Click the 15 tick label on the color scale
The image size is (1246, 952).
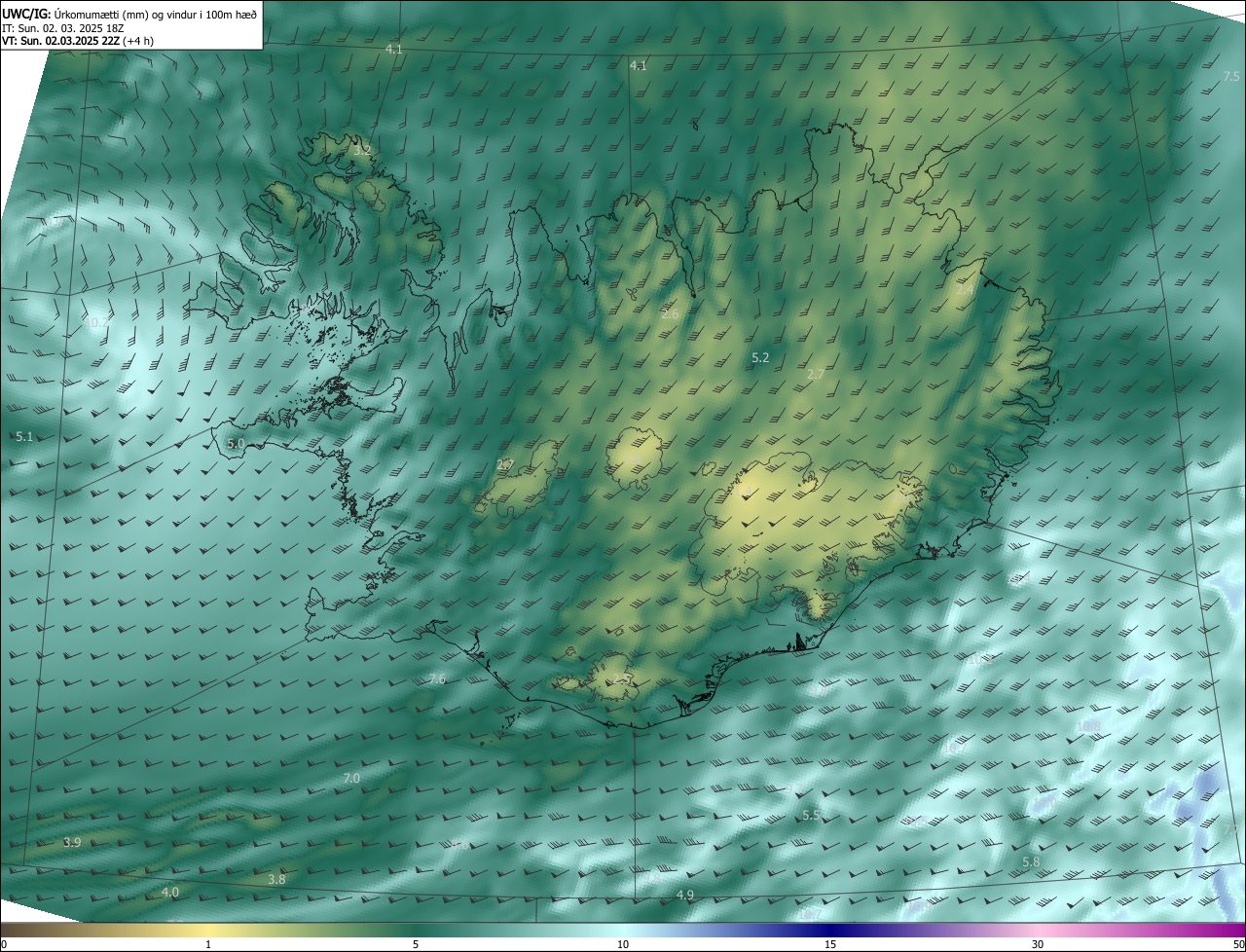(830, 944)
